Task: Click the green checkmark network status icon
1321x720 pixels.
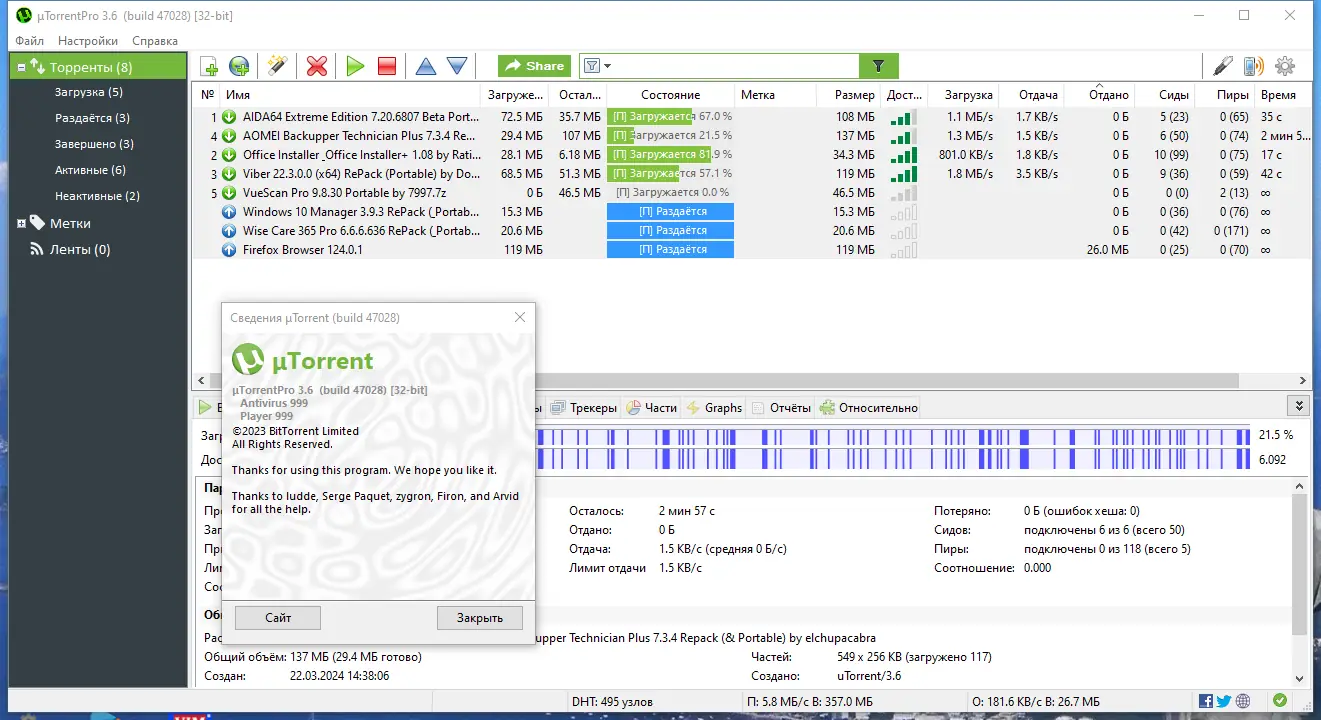Action: pyautogui.click(x=1279, y=701)
